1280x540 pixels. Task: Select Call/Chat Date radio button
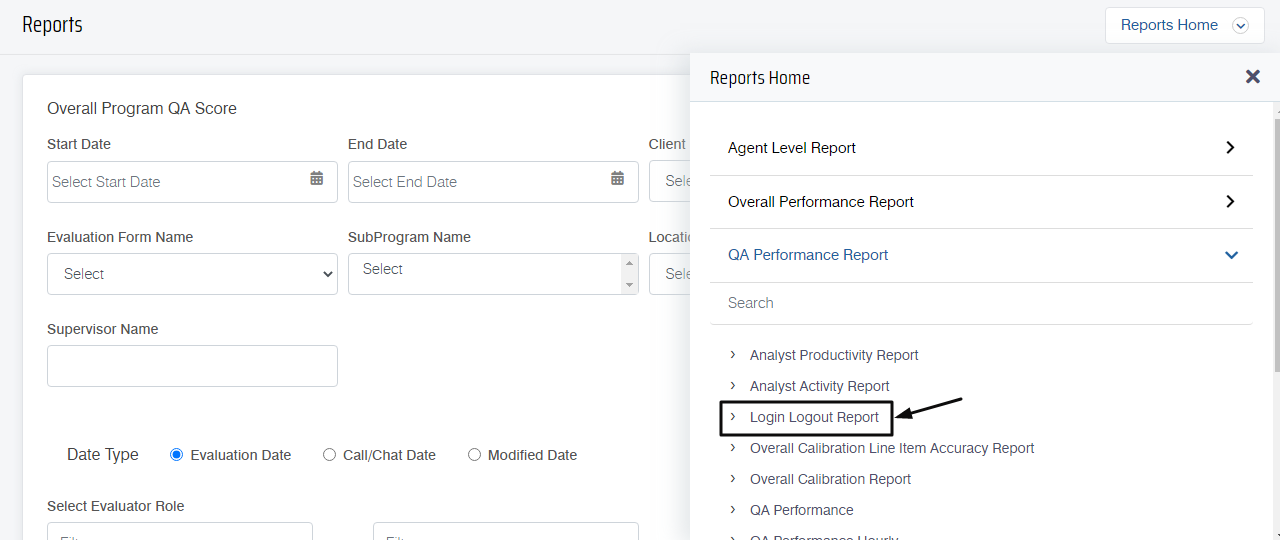329,455
